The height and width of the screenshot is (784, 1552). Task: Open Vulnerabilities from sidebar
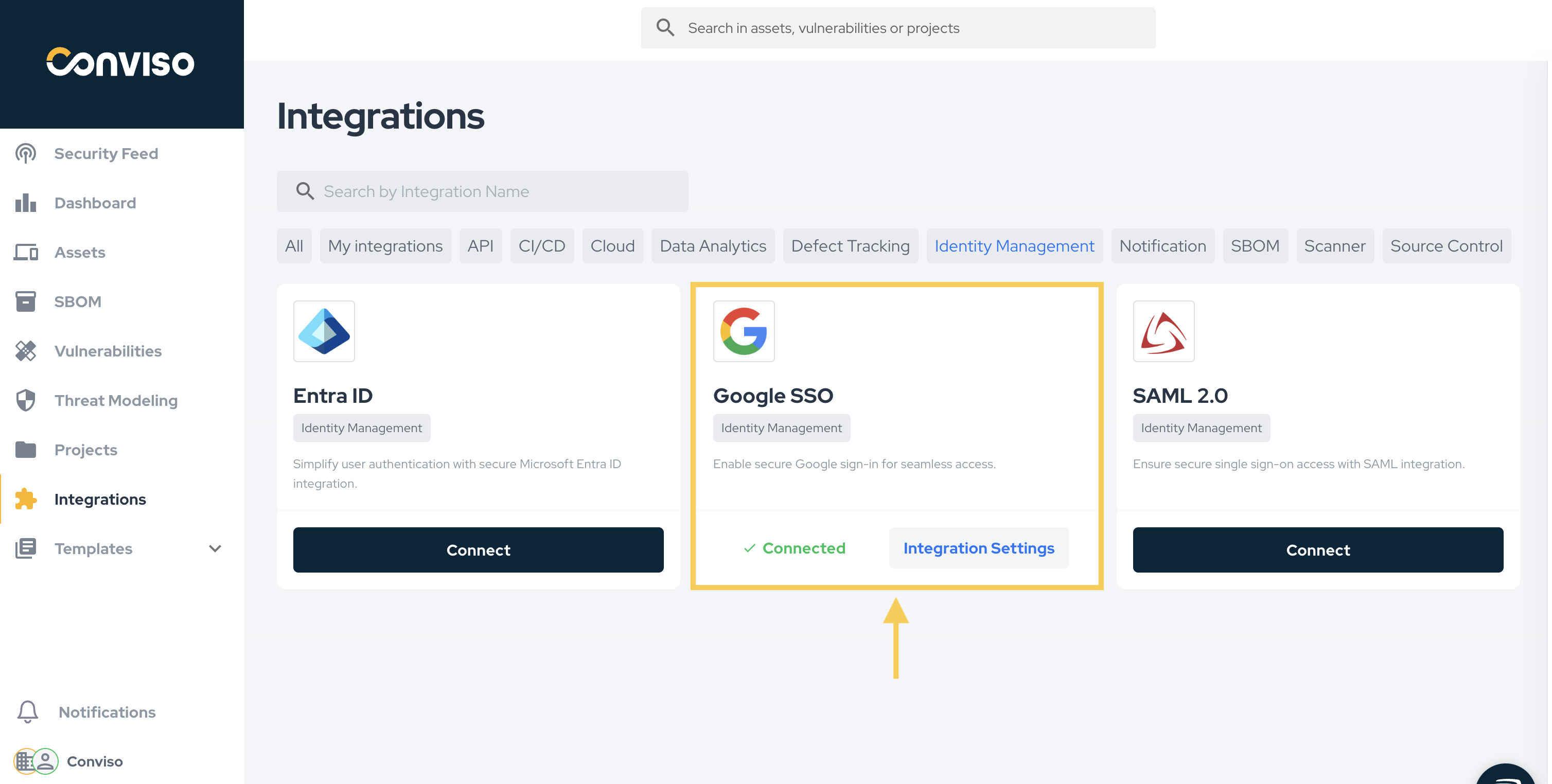coord(108,351)
